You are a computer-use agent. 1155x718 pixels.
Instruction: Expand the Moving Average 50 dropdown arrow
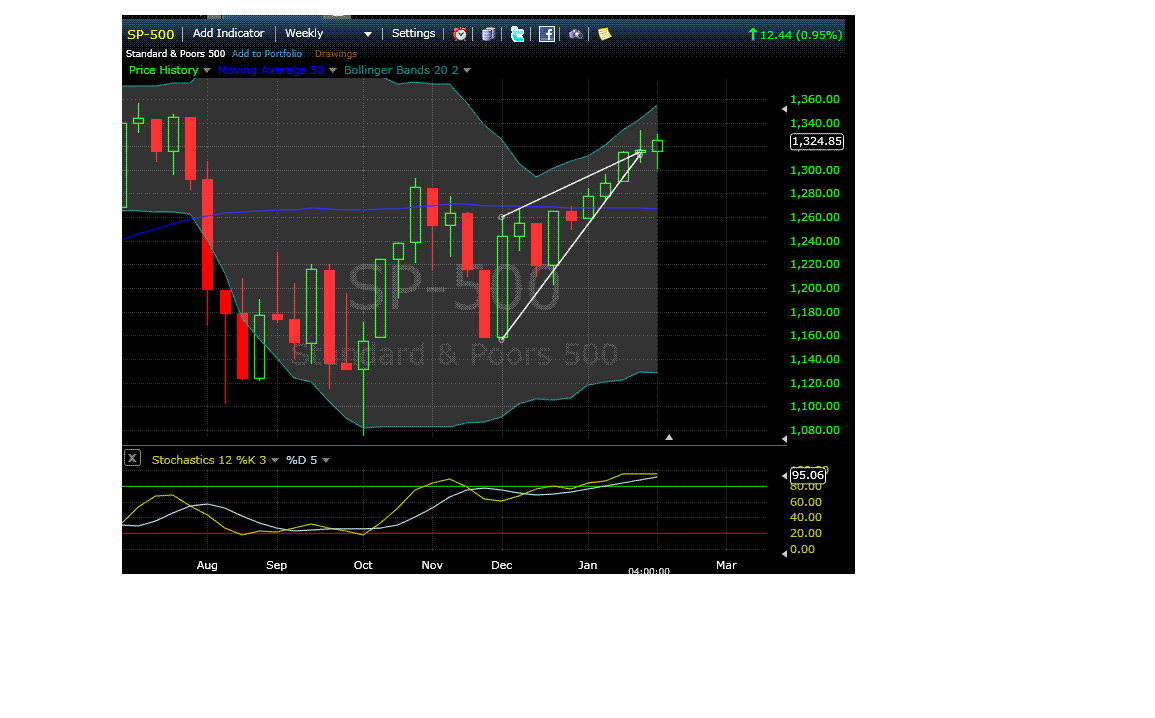(333, 71)
